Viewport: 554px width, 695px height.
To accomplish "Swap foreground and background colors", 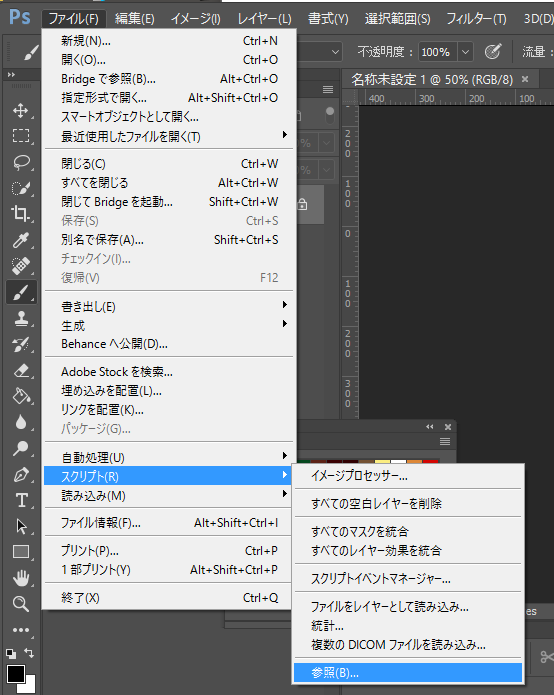I will click(x=29, y=652).
